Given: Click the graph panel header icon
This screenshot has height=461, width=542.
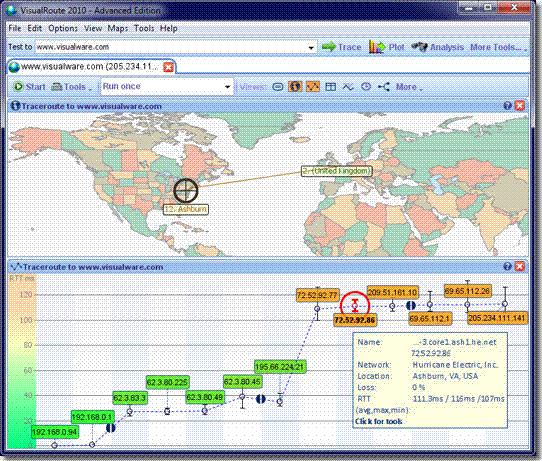Looking at the screenshot, I should point(16,267).
